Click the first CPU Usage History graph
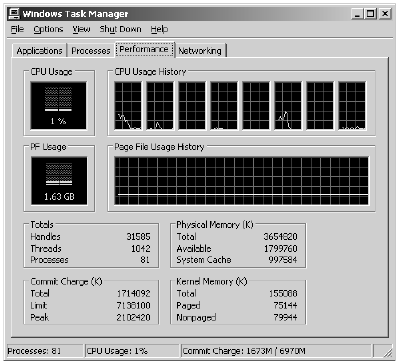This screenshot has width=398, height=362. [128, 106]
